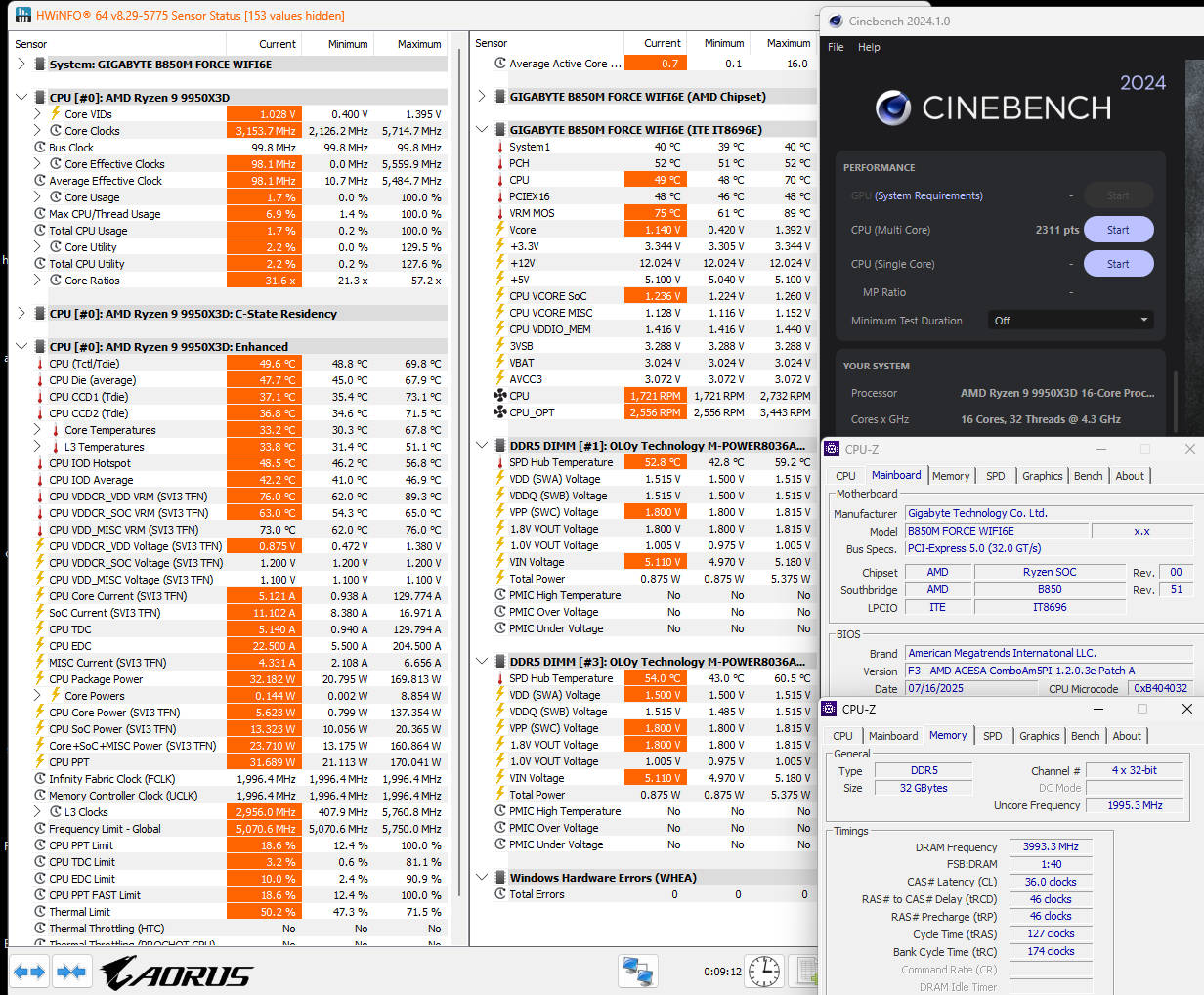Click the lightning icon on the Vcore row

[500, 230]
